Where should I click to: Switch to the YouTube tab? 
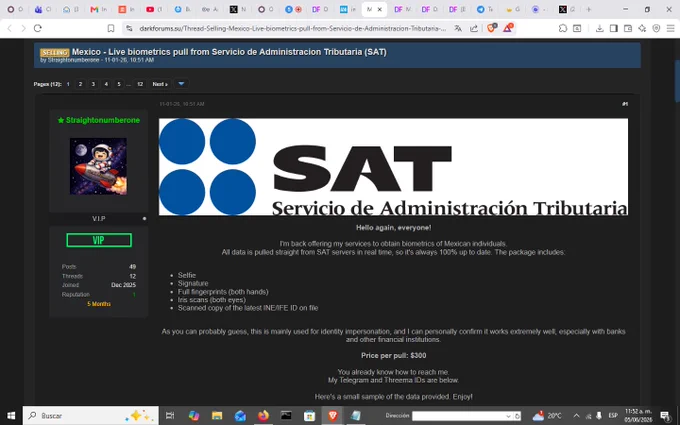154,9
